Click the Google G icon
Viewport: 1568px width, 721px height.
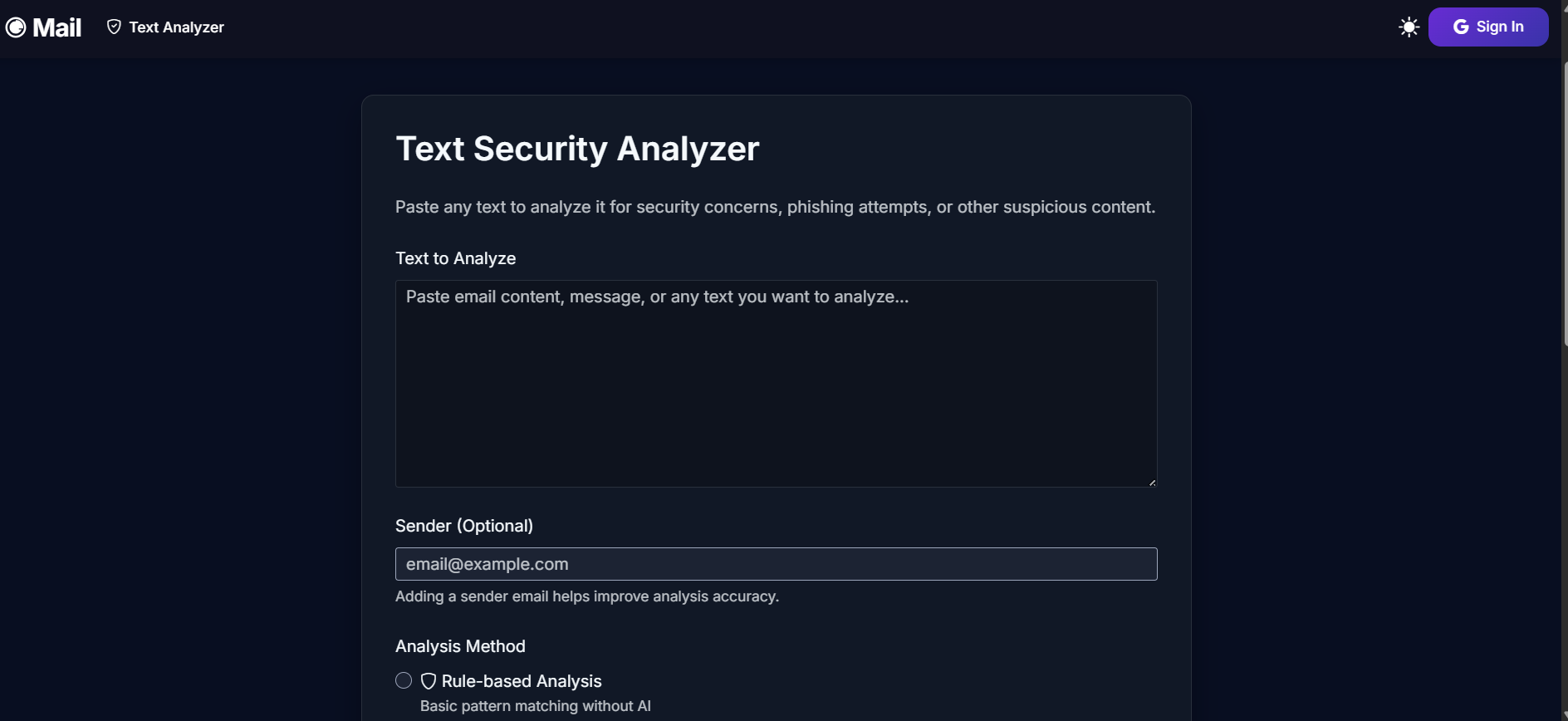click(x=1461, y=27)
